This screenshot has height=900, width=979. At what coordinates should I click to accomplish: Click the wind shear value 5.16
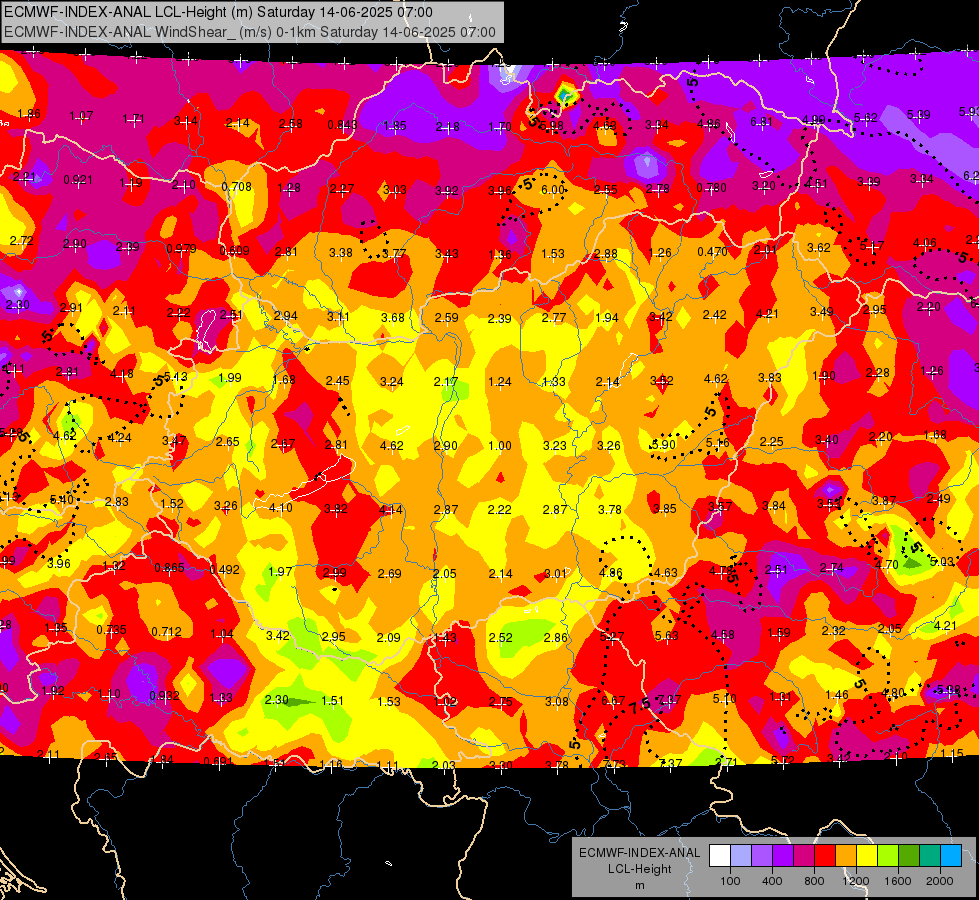[x=717, y=443]
